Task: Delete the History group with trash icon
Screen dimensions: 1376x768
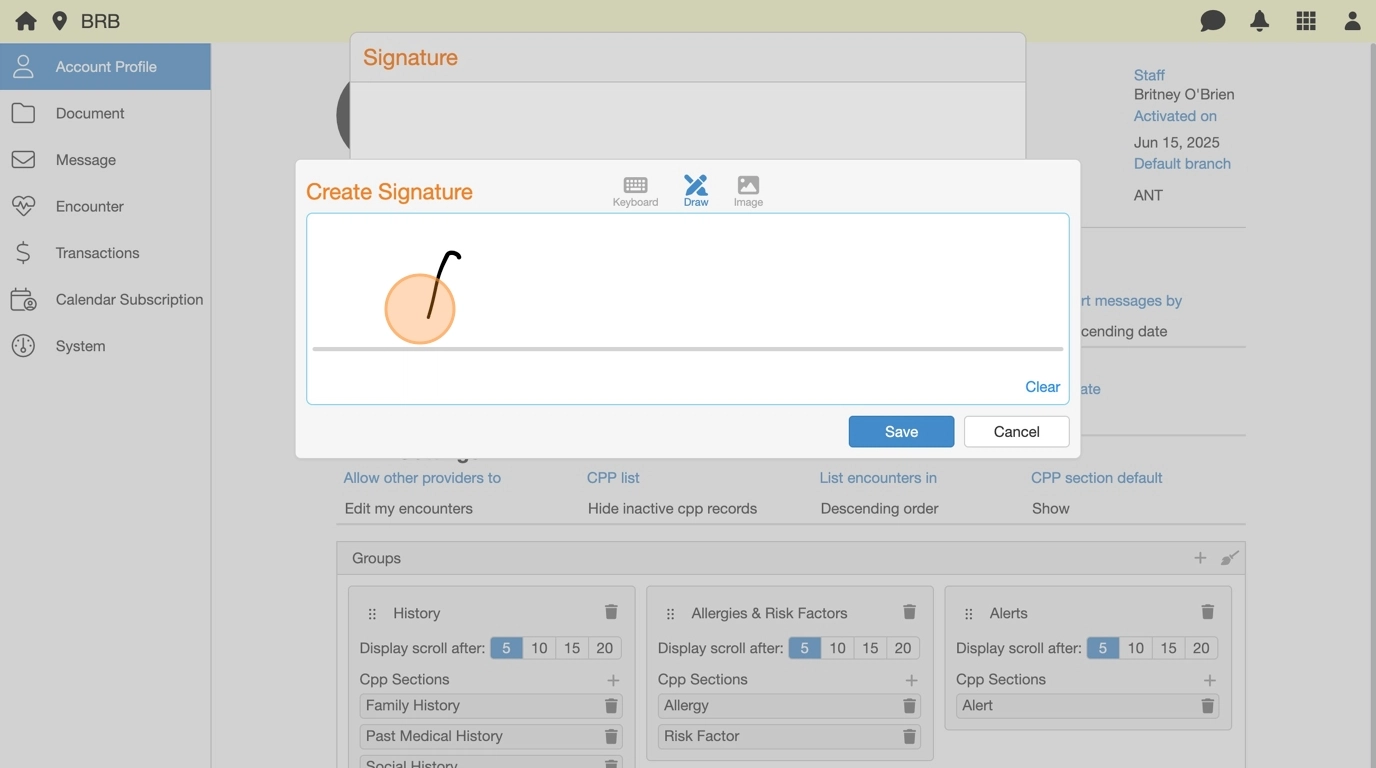Action: pyautogui.click(x=611, y=612)
